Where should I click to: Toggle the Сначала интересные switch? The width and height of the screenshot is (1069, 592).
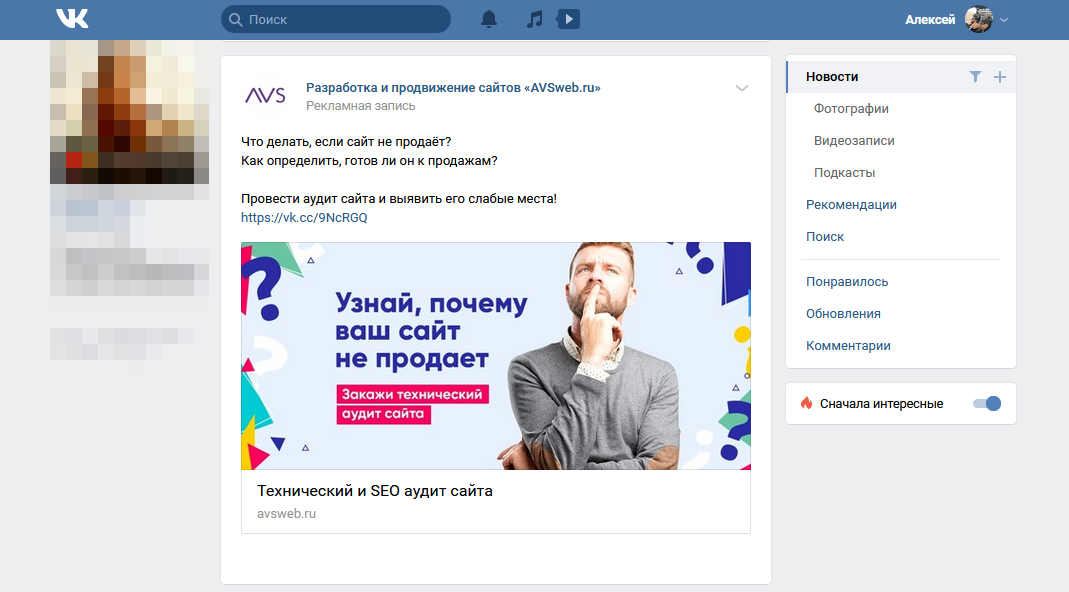point(987,404)
